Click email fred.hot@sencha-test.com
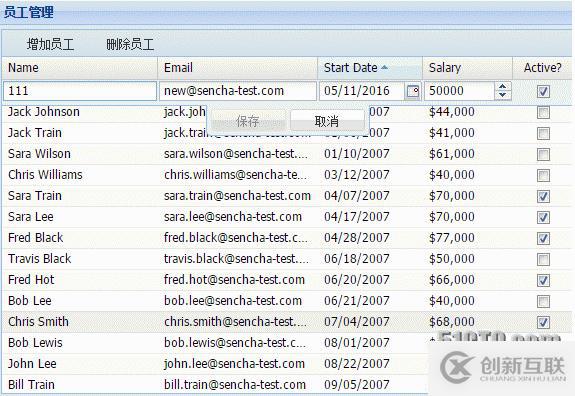This screenshot has height=396, width=575. pos(234,280)
